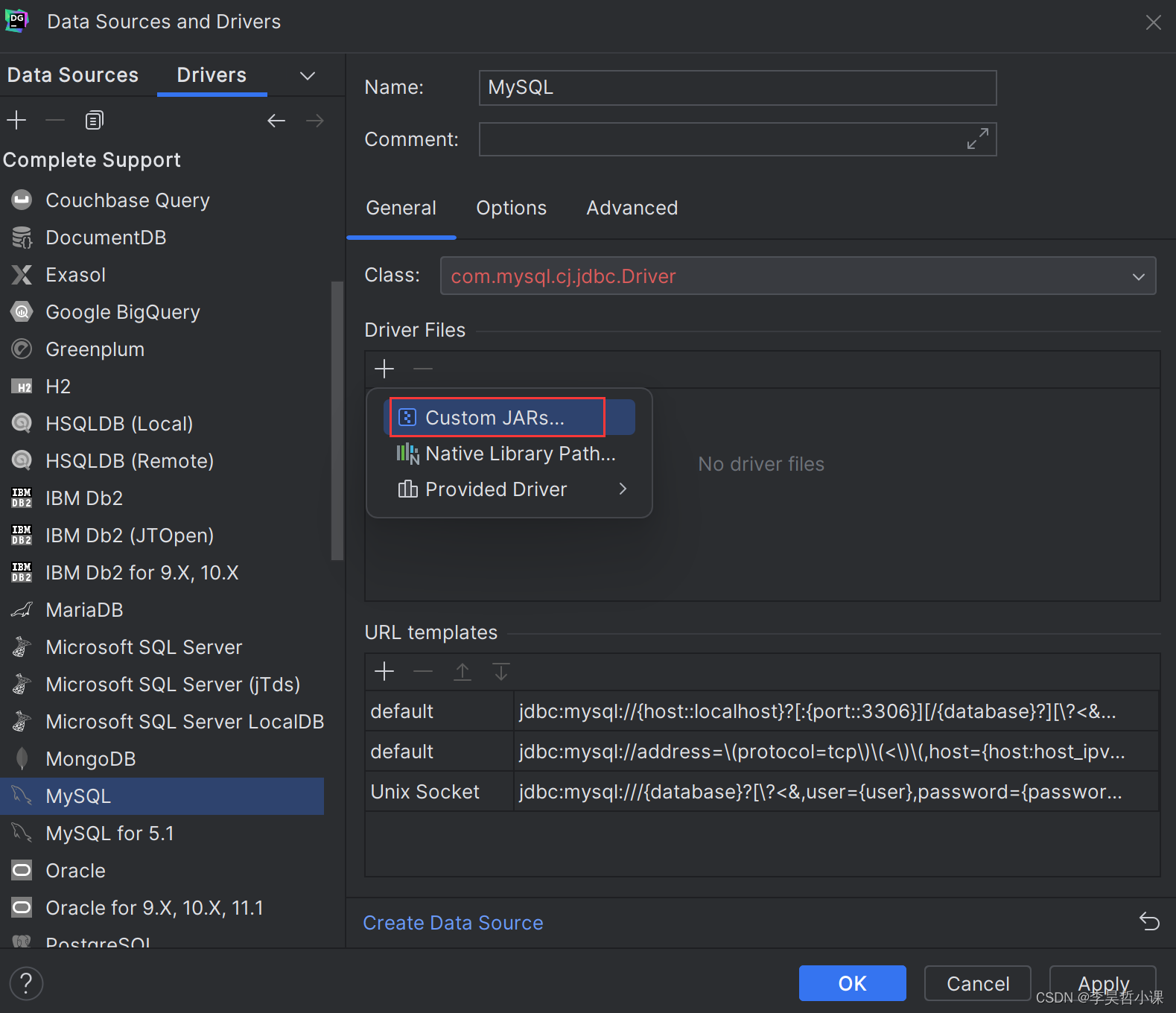1176x1013 pixels.
Task: Switch to the Drivers tab
Action: [x=212, y=75]
